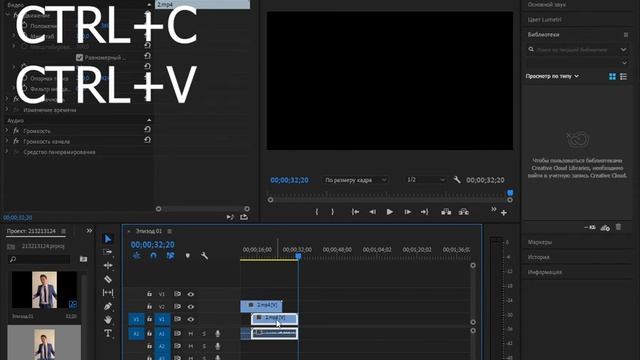Switch Libraries to list view

coord(623,76)
